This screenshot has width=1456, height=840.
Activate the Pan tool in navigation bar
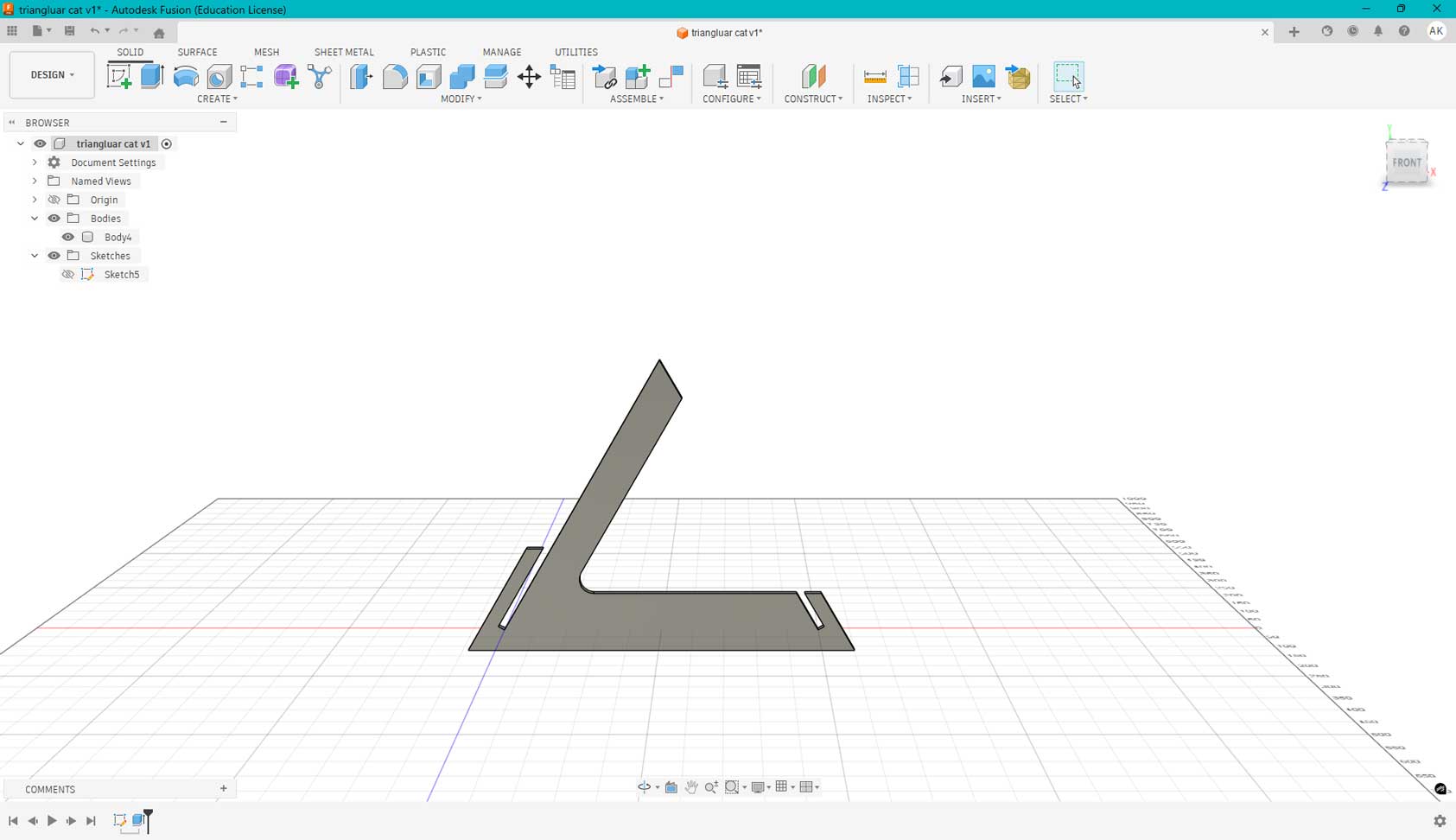click(x=691, y=786)
